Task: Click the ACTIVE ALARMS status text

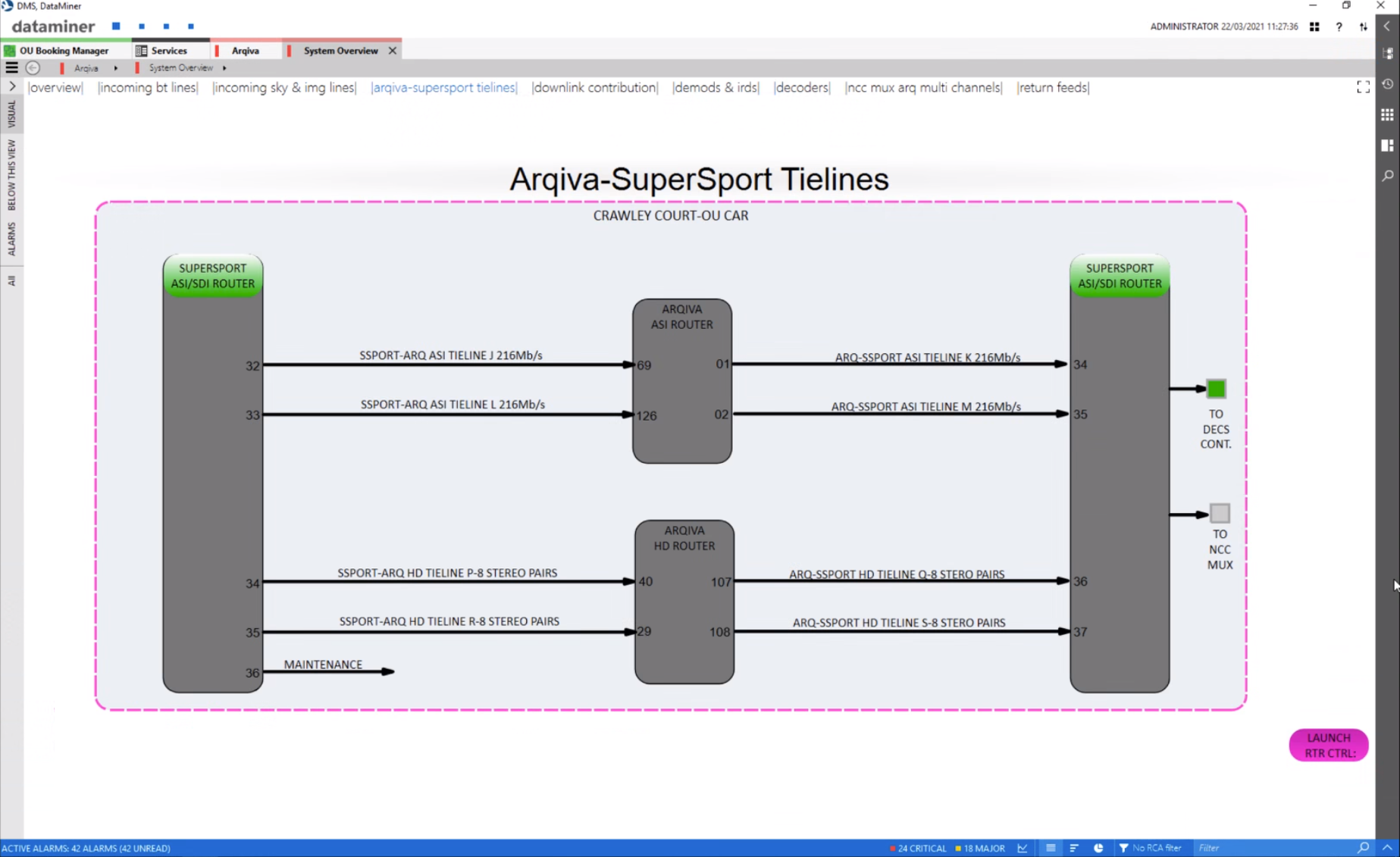Action: tap(86, 848)
